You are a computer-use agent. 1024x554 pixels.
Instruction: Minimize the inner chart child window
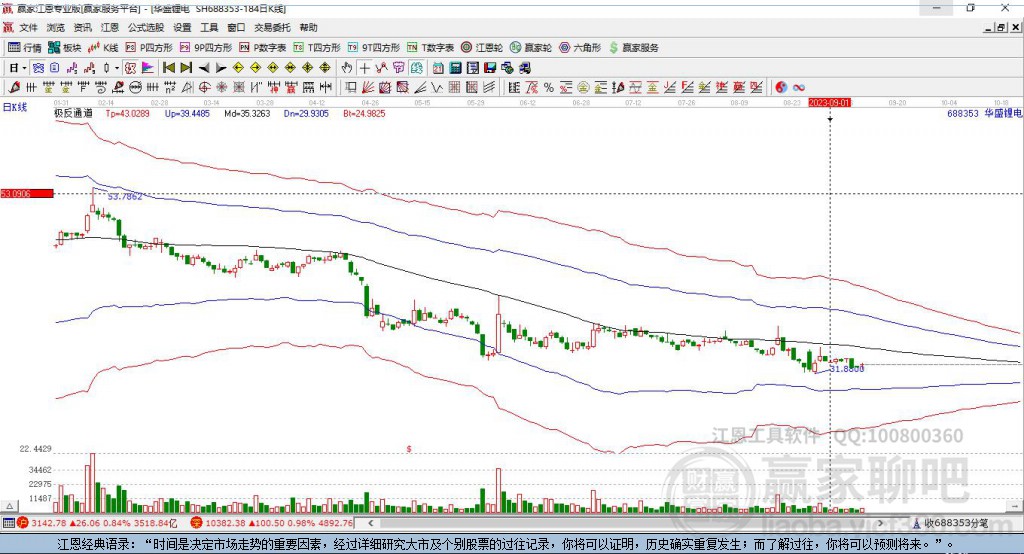[989, 27]
